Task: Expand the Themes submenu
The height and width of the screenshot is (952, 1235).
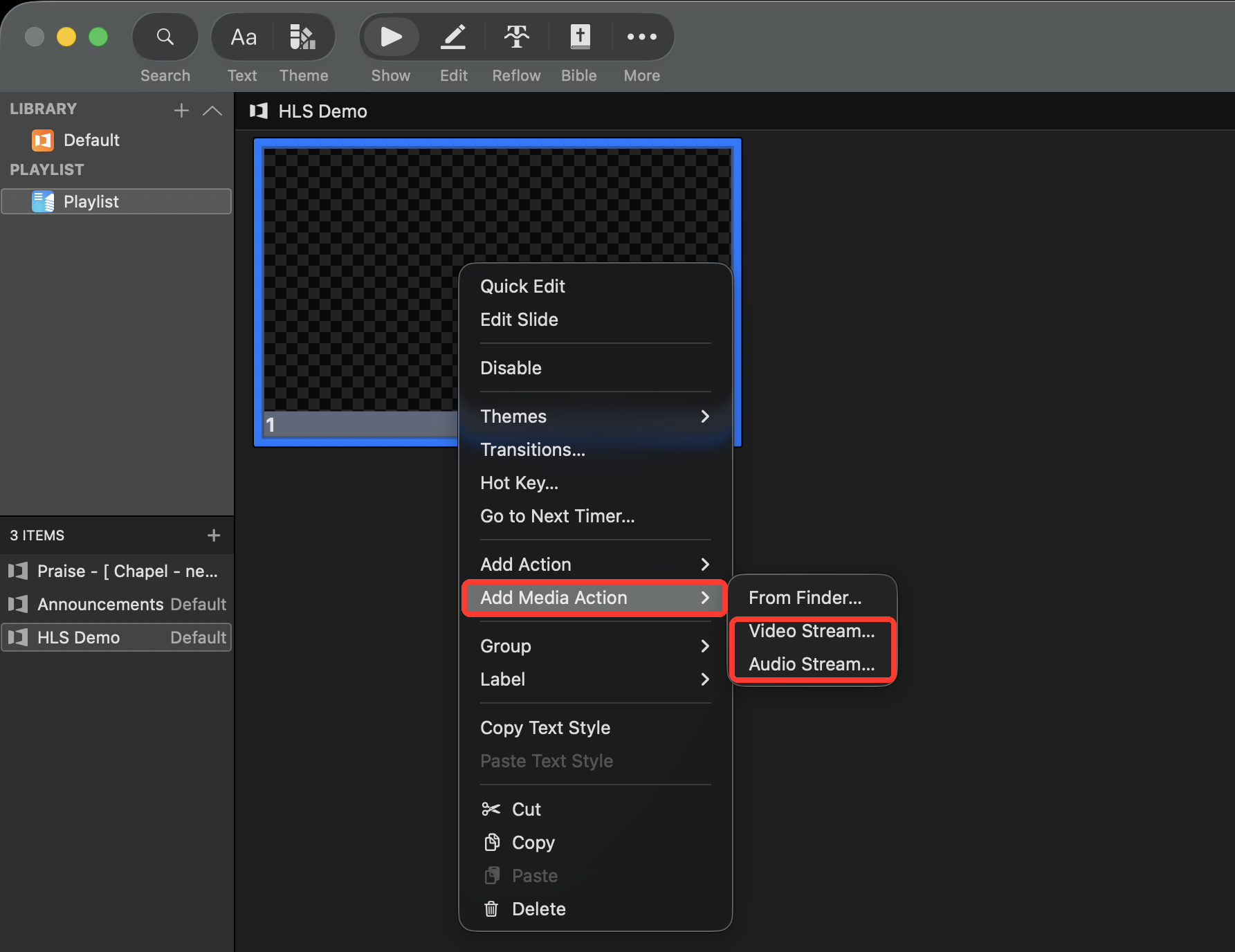Action: [x=595, y=416]
